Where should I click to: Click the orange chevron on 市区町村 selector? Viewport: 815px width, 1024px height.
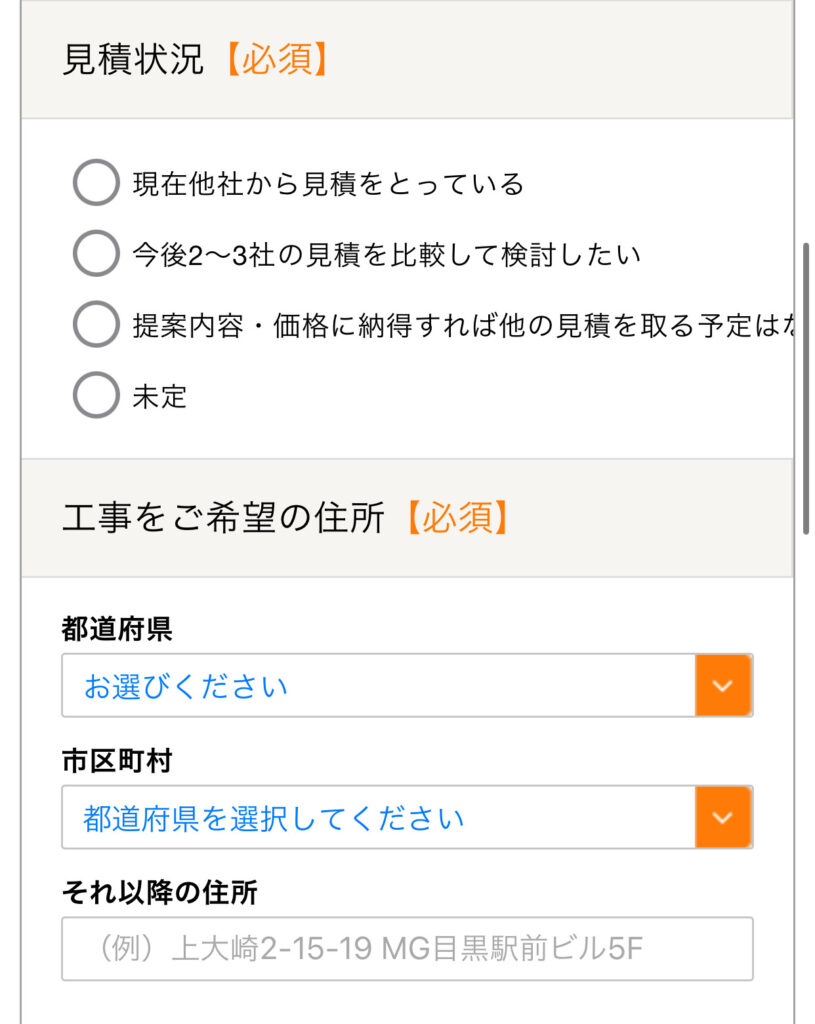click(722, 817)
